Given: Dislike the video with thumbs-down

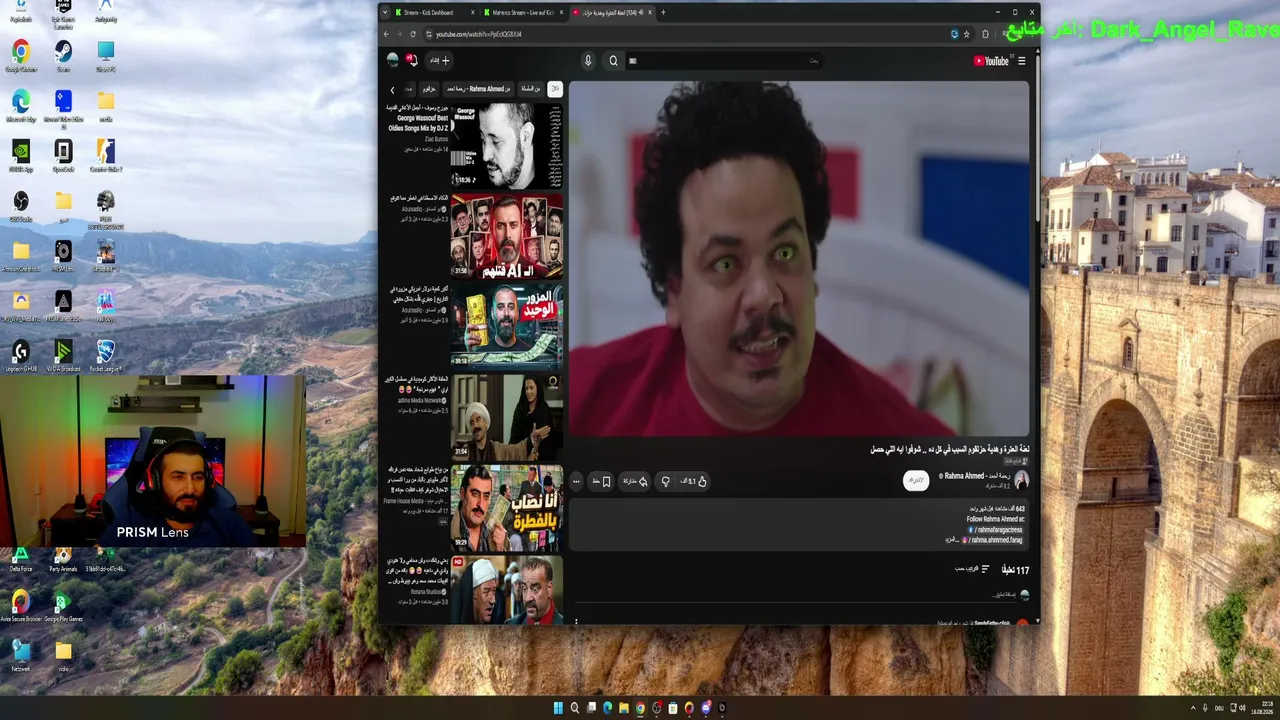Looking at the screenshot, I should (x=666, y=482).
